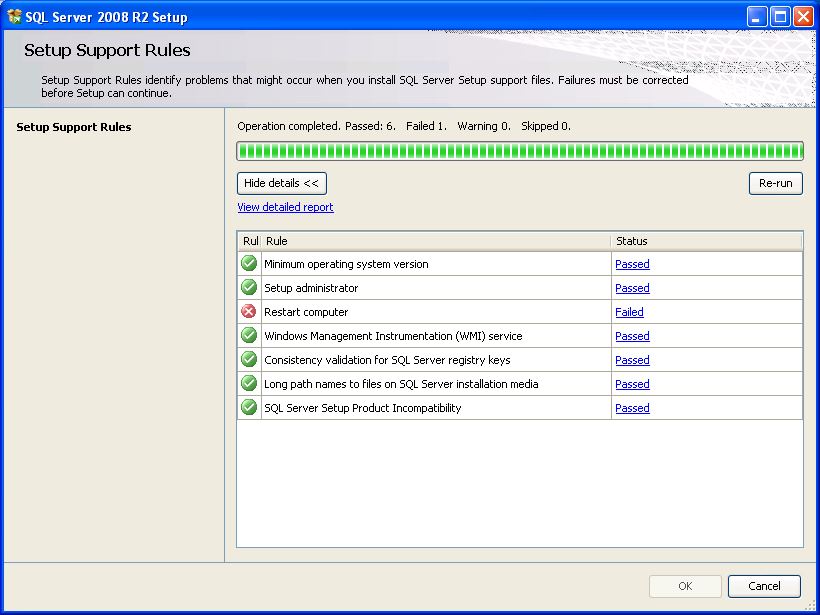Screen dimensions: 820x615
Task: Click the green operation progress bar
Action: 519,151
